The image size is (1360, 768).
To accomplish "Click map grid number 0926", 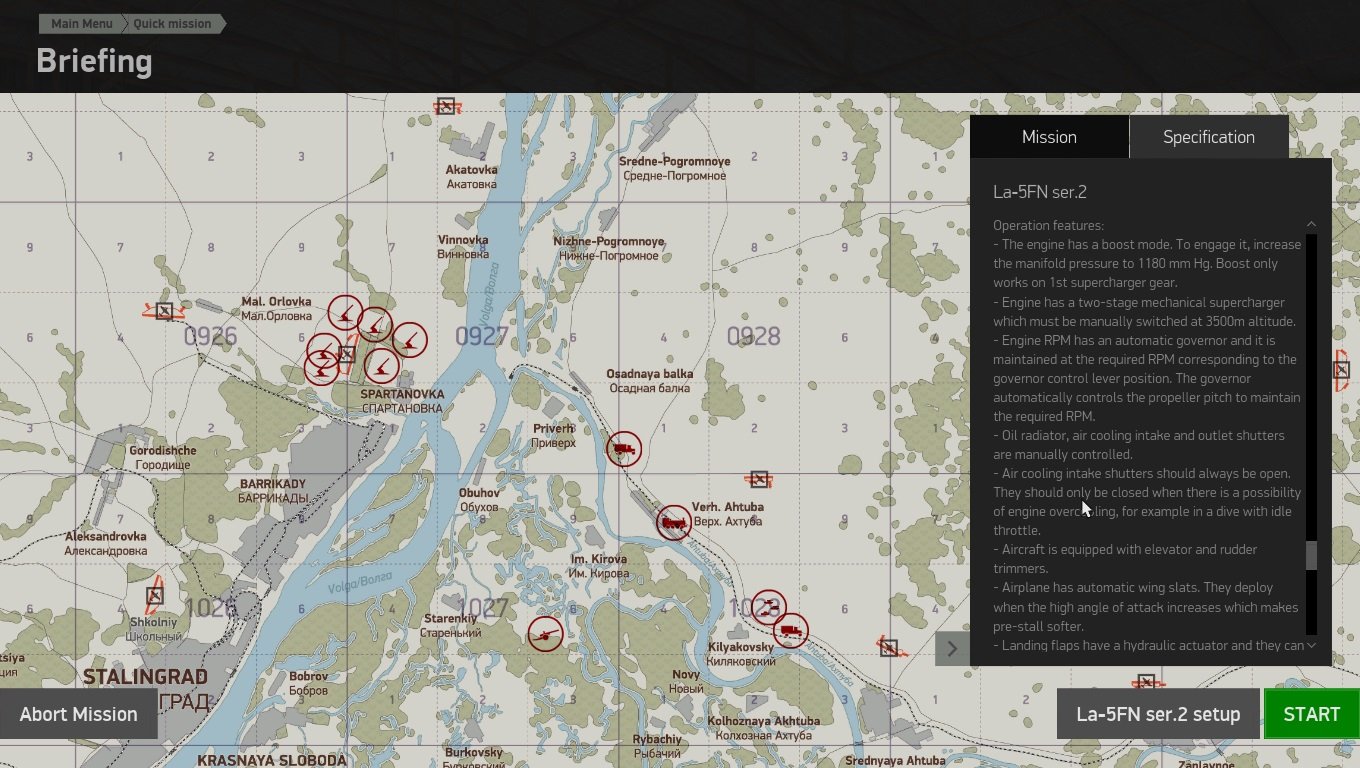I will click(x=210, y=336).
